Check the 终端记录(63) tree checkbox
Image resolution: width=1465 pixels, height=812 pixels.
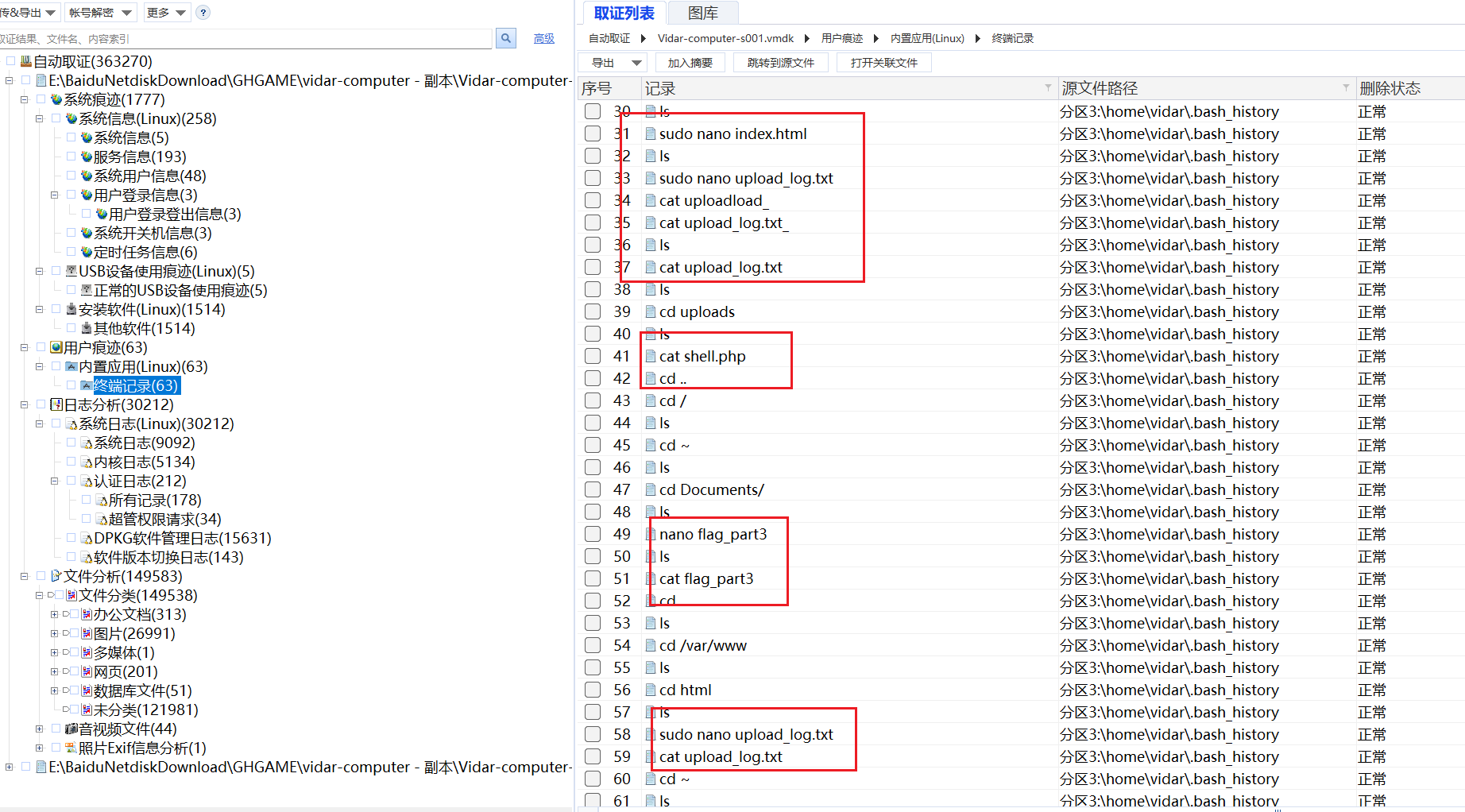coord(71,385)
